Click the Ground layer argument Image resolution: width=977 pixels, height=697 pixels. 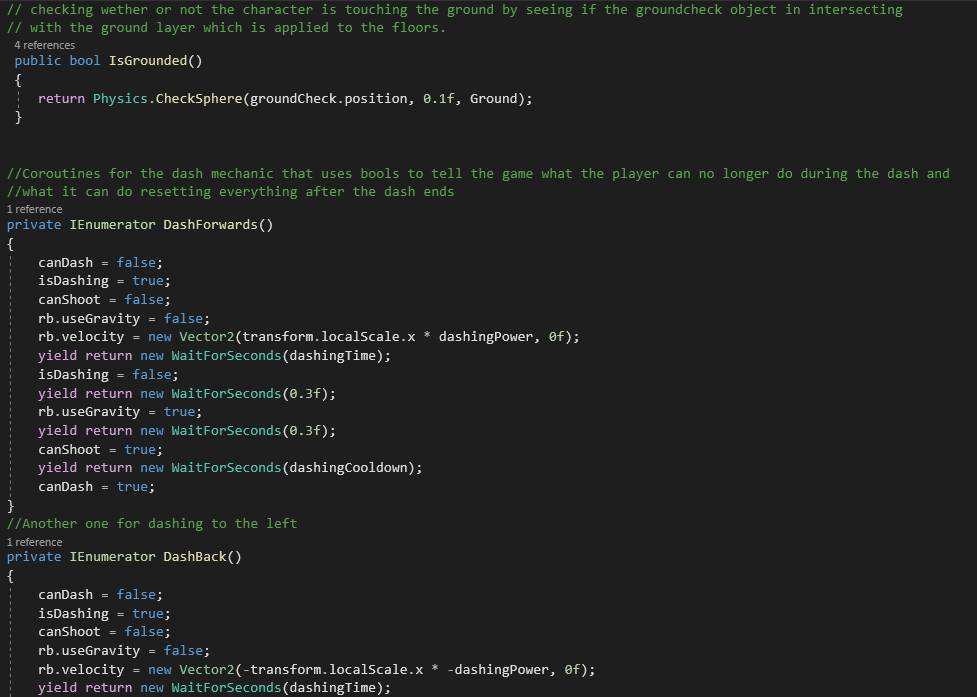pyautogui.click(x=493, y=98)
